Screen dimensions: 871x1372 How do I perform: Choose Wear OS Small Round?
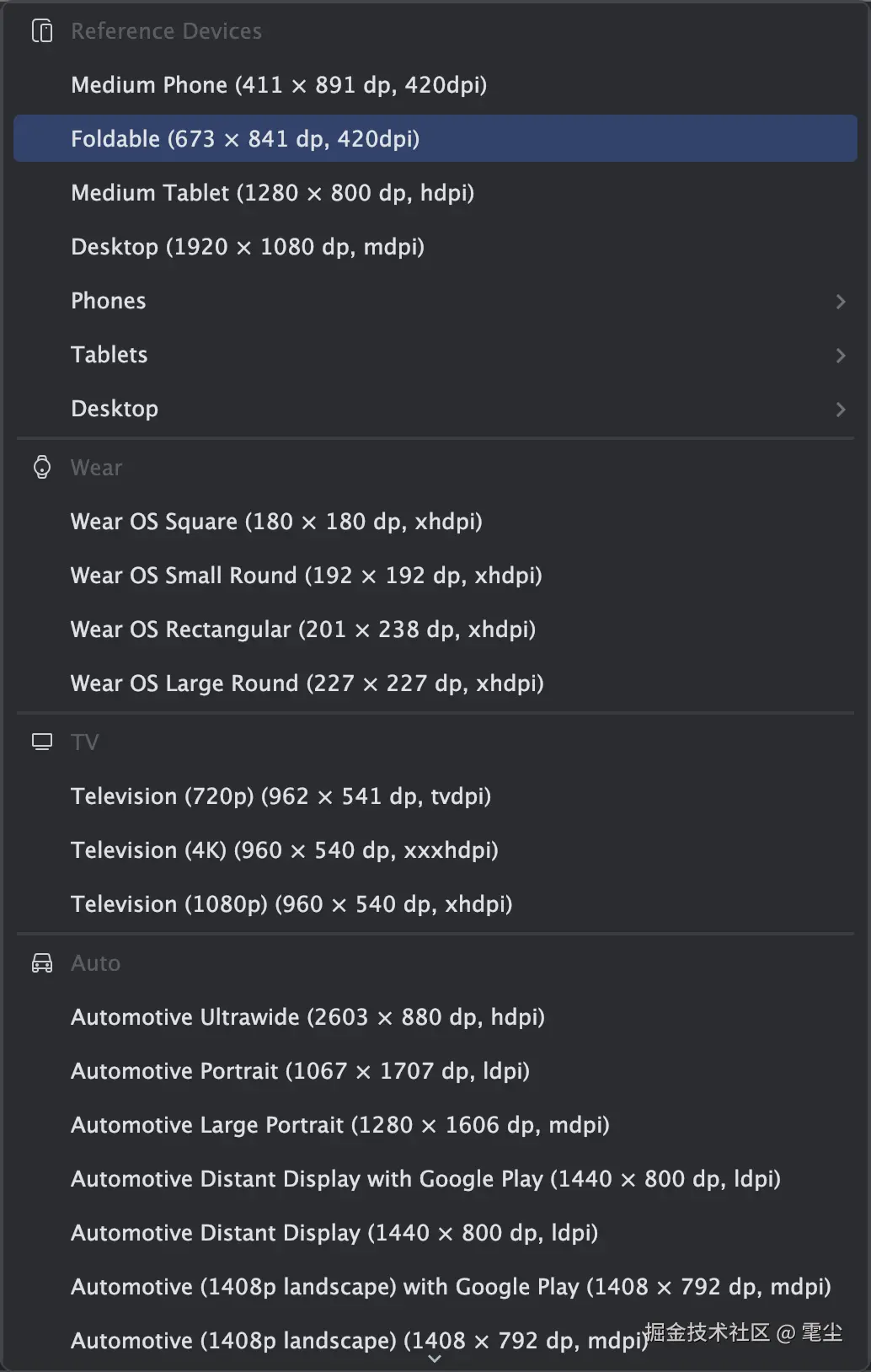tap(306, 576)
